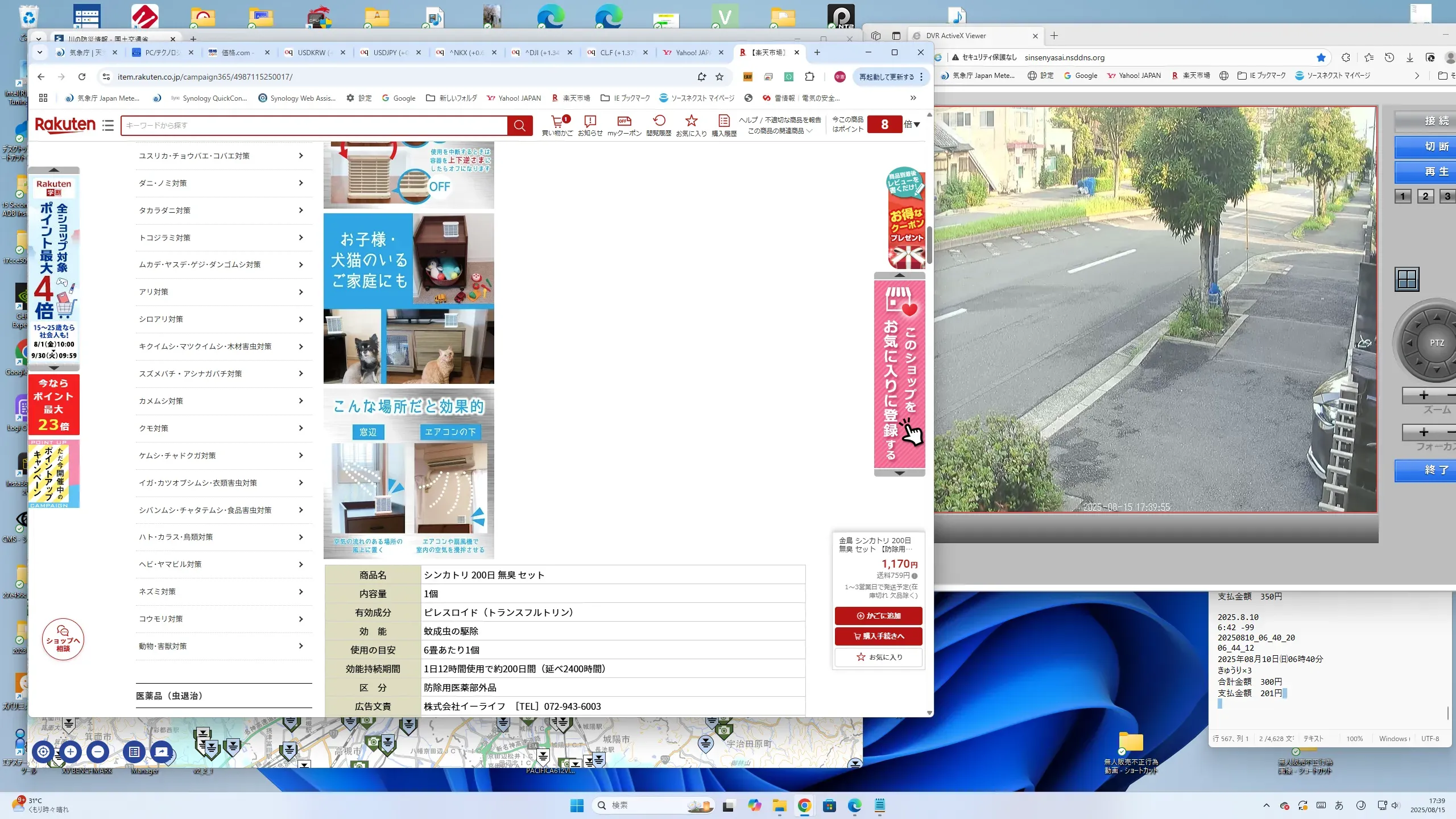Open the point multiplier 倍 dropdown arrow

pyautogui.click(x=916, y=125)
